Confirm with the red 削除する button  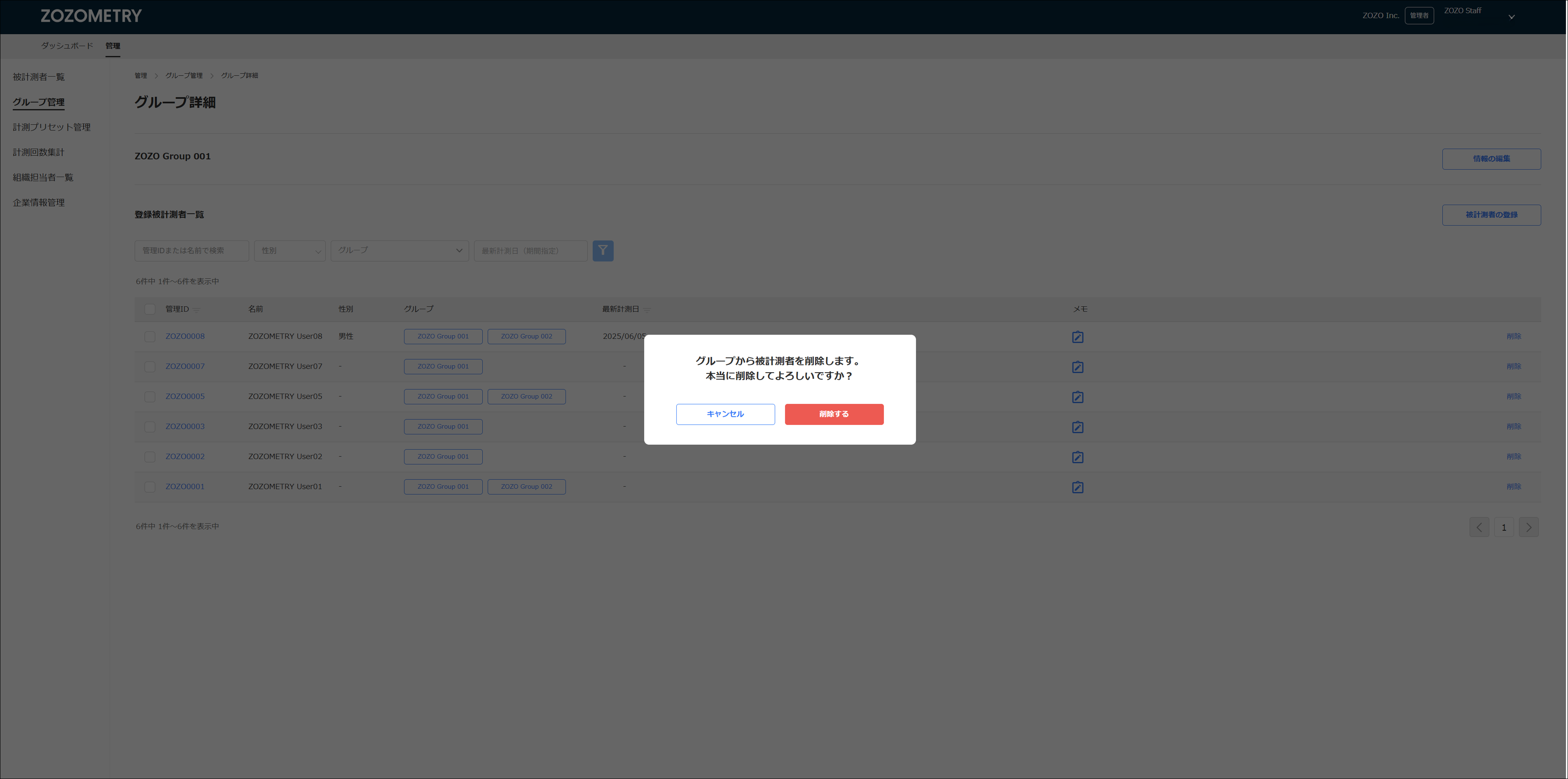click(x=834, y=415)
